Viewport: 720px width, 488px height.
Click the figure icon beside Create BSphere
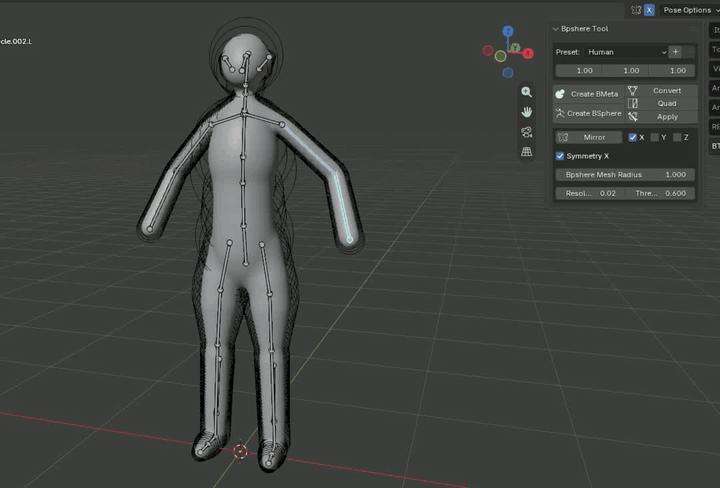560,113
